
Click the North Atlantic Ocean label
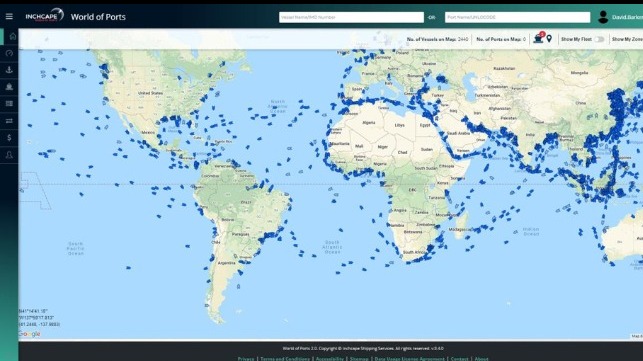(x=278, y=106)
